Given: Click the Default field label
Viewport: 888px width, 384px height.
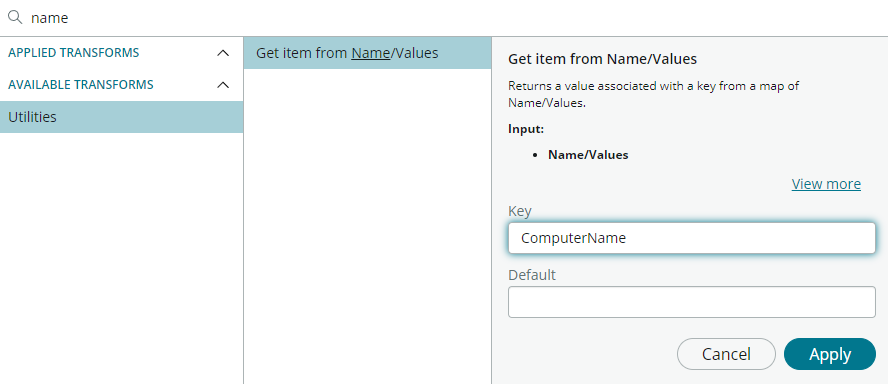Looking at the screenshot, I should tap(532, 275).
